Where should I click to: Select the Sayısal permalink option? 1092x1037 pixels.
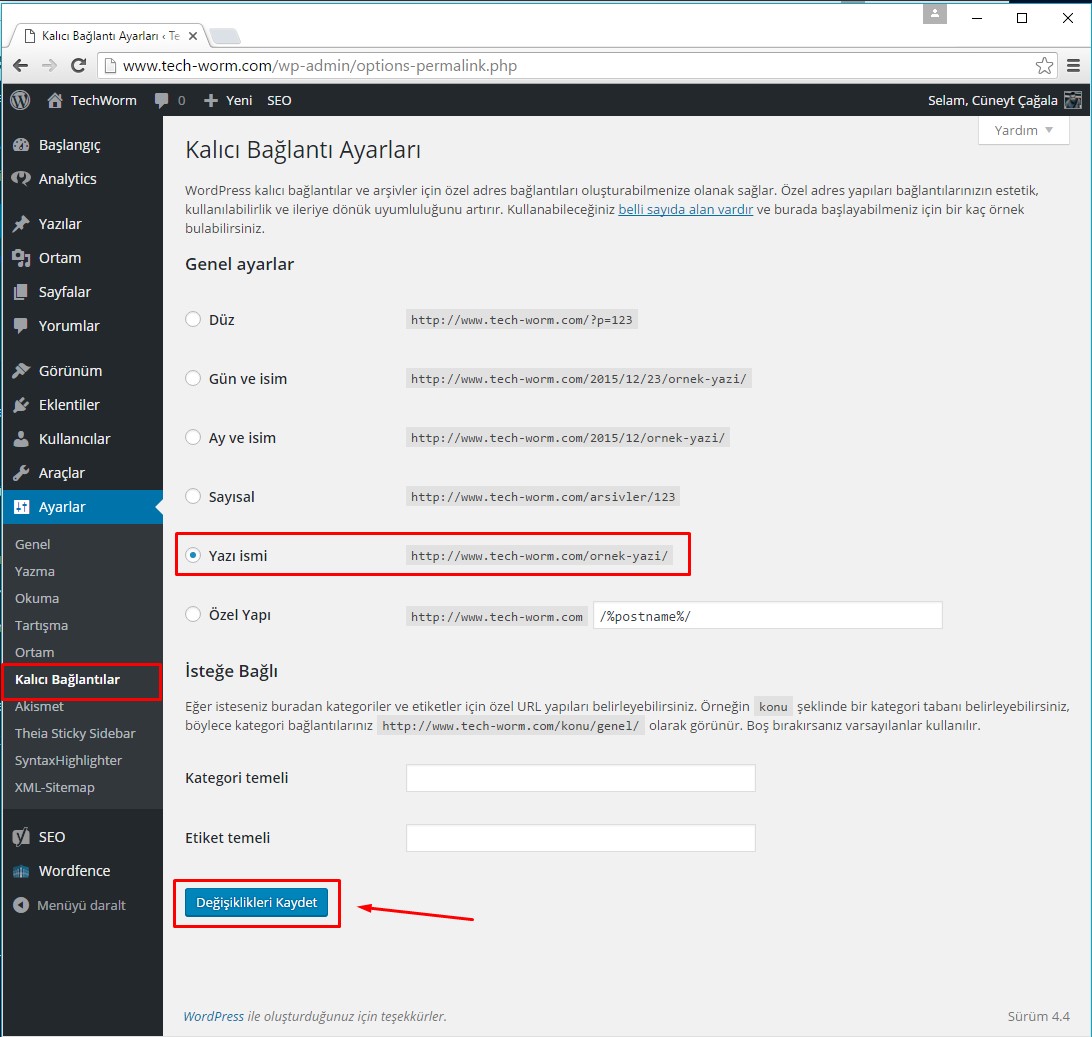pos(193,497)
